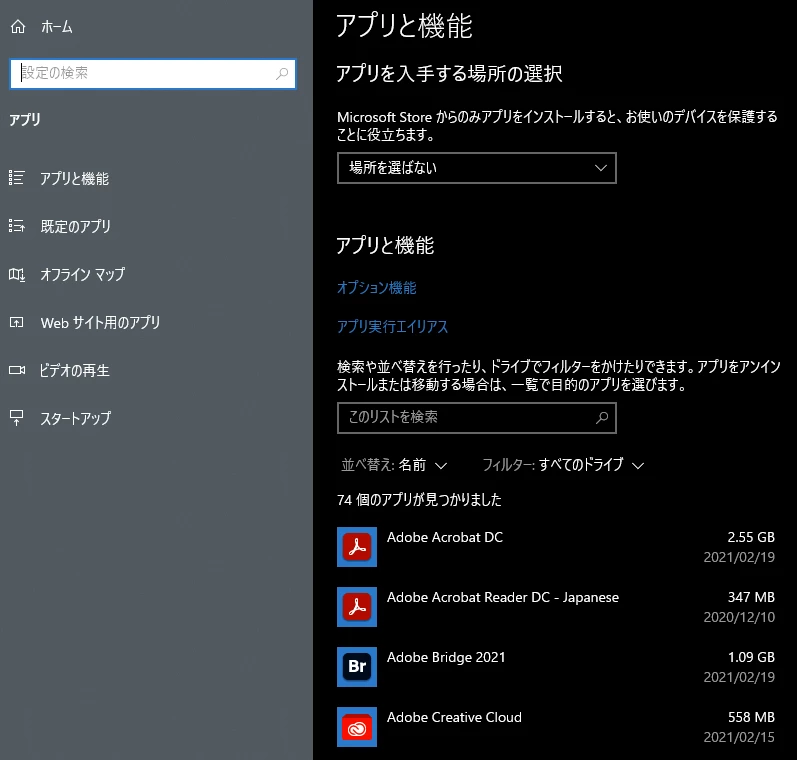797x760 pixels.
Task: Click the 2021/02/15 install date
Action: pyautogui.click(x=739, y=737)
